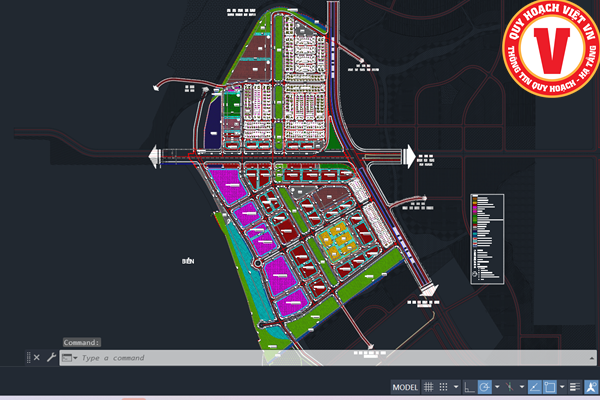
Task: Click the Snap mode dotted grid icon
Action: coord(444,387)
